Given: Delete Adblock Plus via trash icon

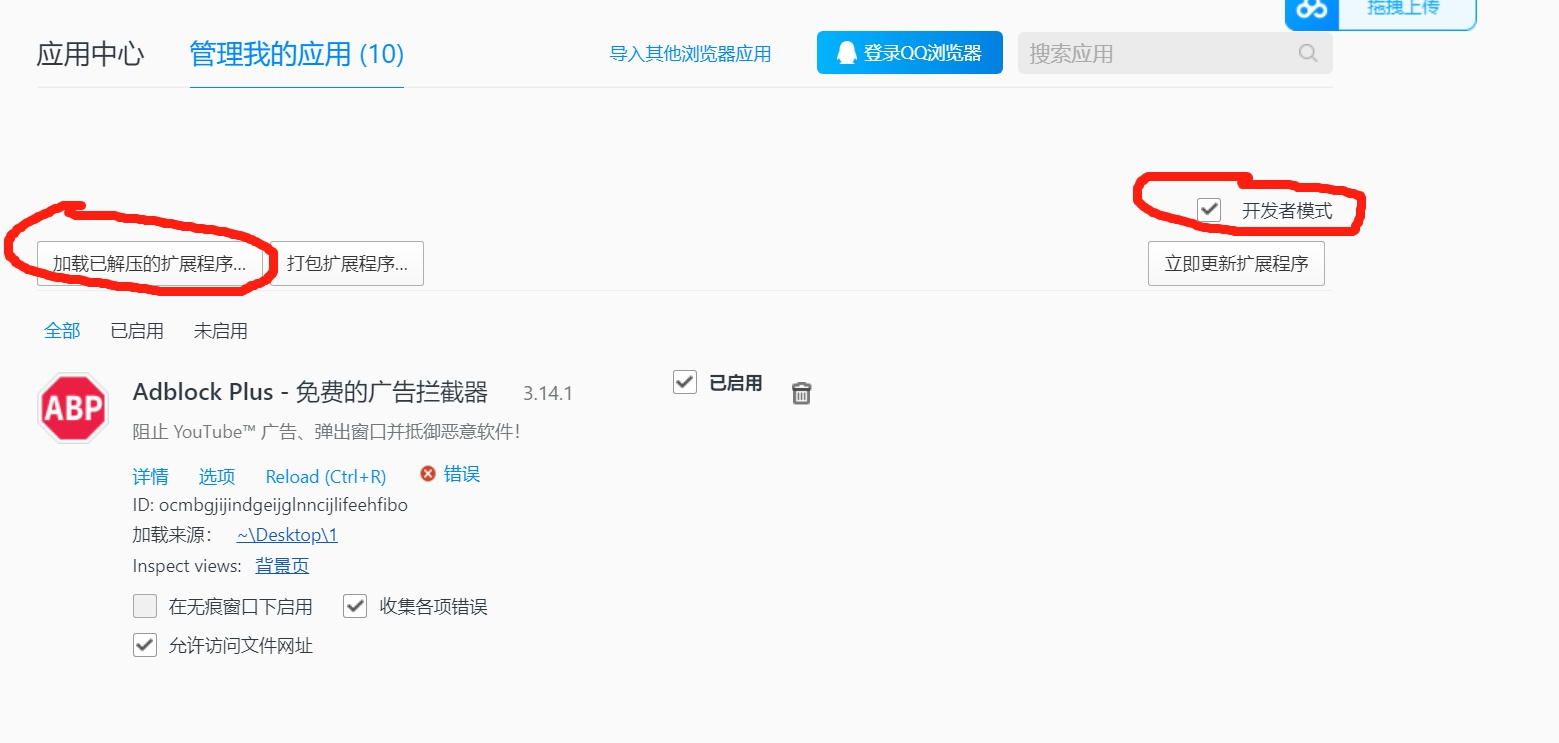Looking at the screenshot, I should pos(801,393).
